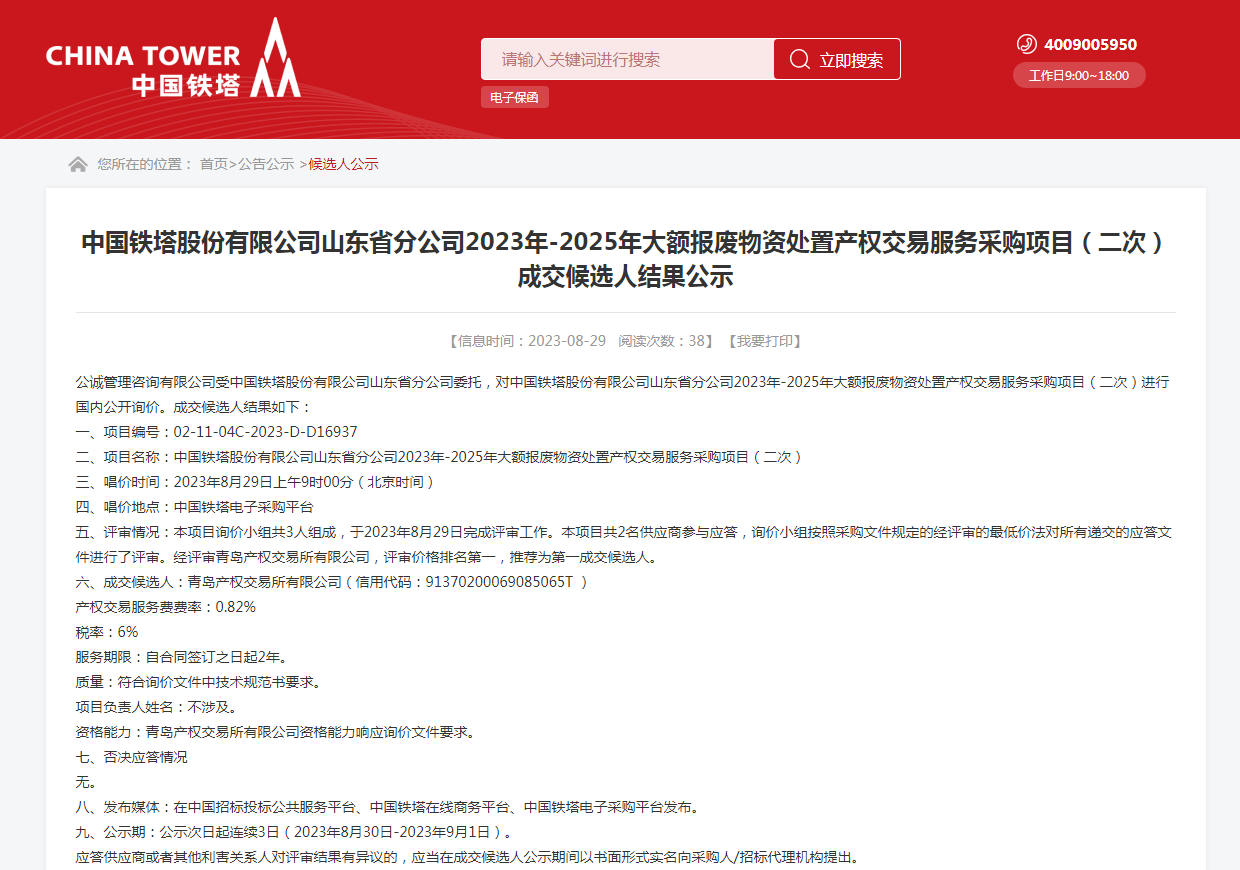The width and height of the screenshot is (1240, 870).
Task: Click the 您所在的位置 label
Action: pos(145,164)
